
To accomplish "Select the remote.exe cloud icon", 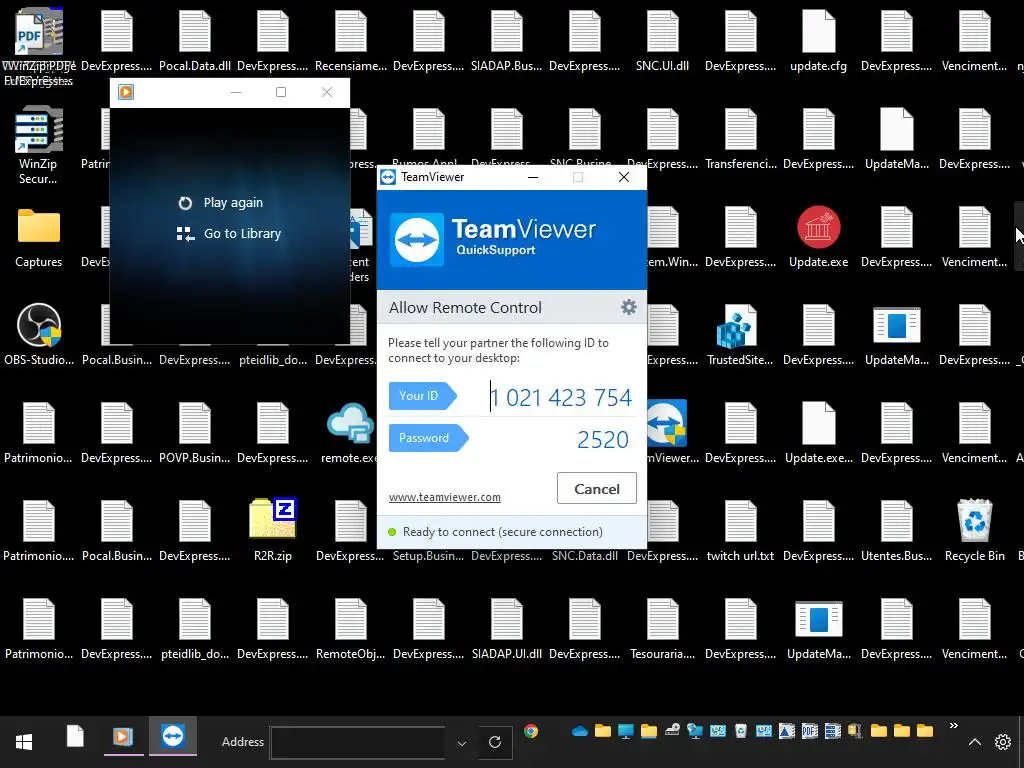I will [x=351, y=433].
